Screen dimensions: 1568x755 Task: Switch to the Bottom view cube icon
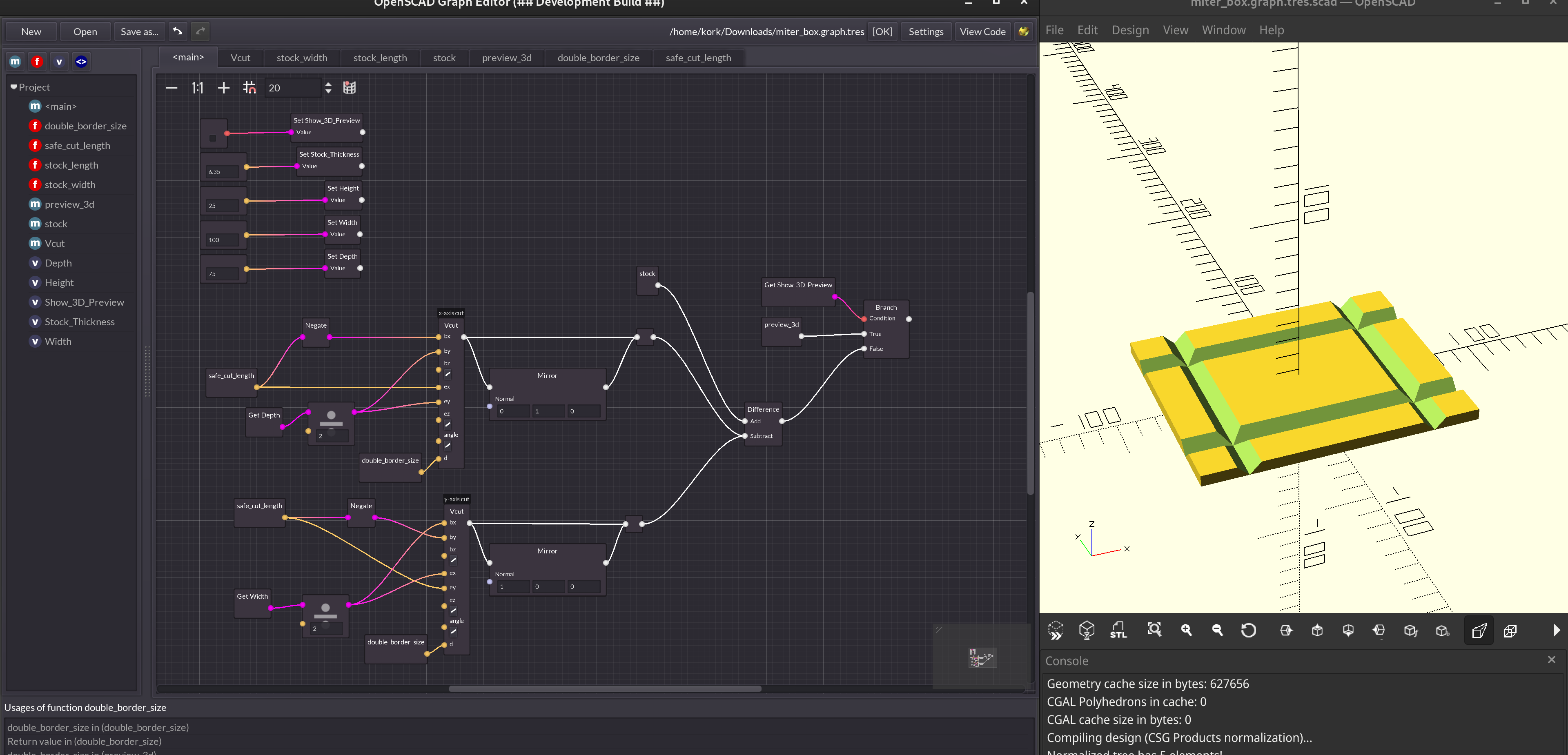(1348, 630)
